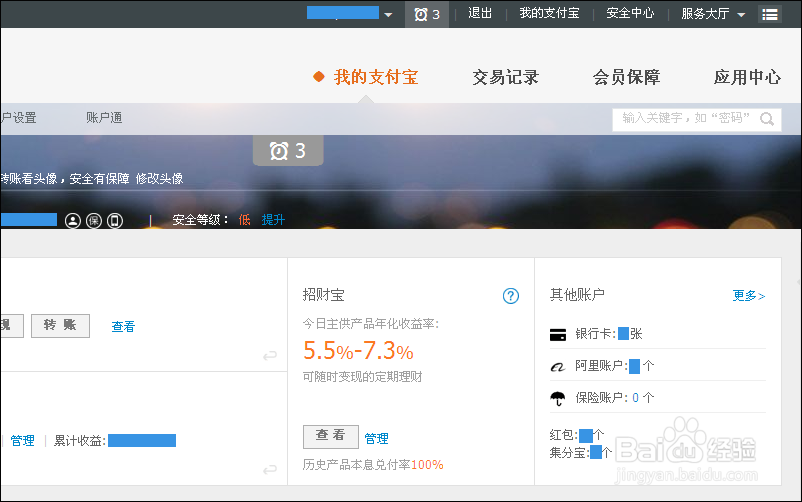Click the 历史产品本息兑付率100% text
Viewport: 802px width, 502px height.
(373, 465)
